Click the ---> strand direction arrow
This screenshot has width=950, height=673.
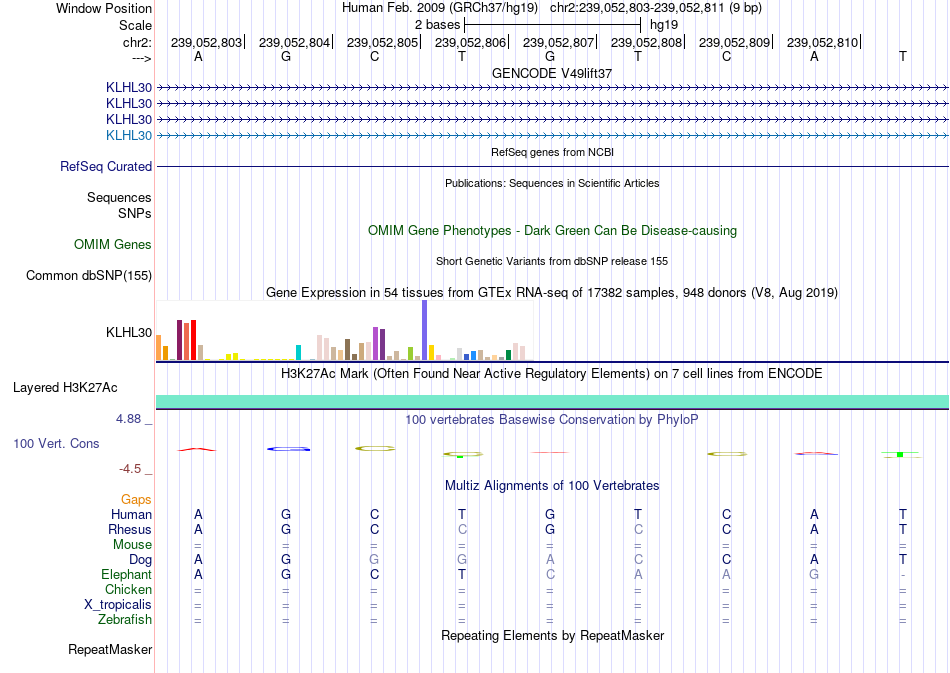coord(141,58)
